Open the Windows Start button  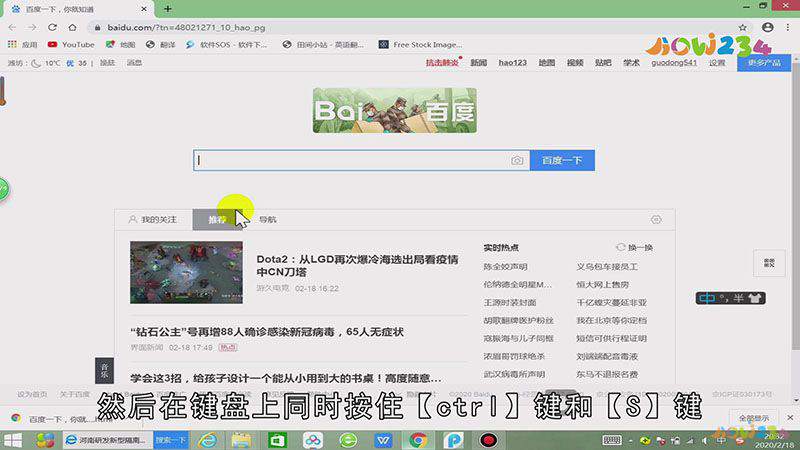click(13, 440)
